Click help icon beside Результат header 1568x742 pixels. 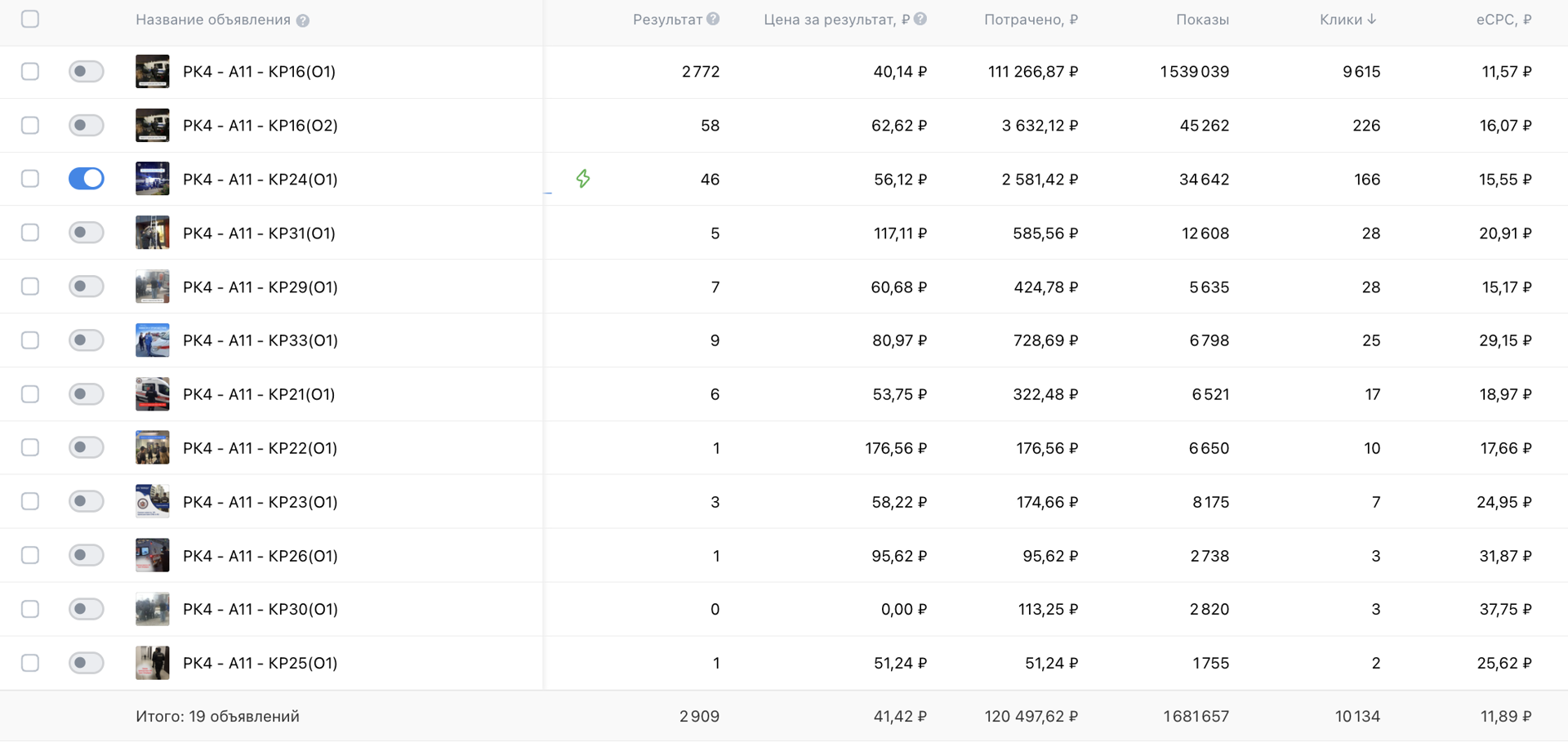coord(713,19)
